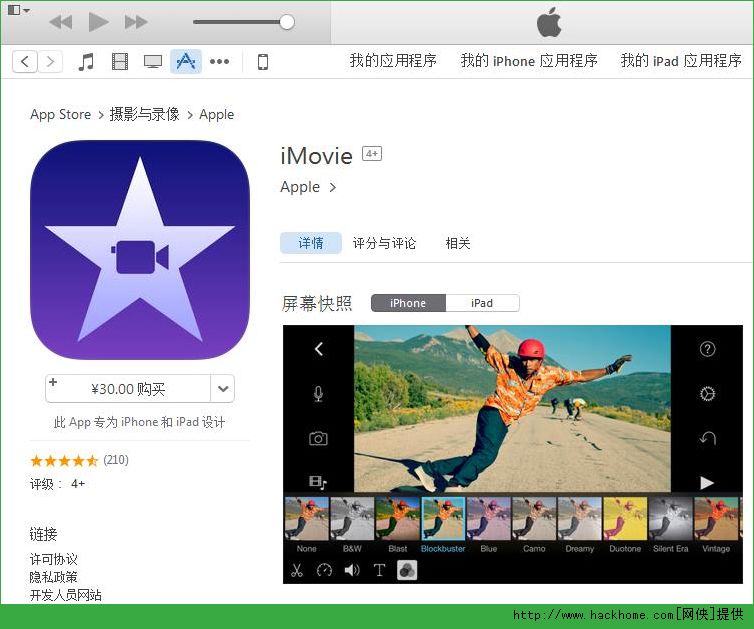Click the speedometer speed tool icon
Viewport: 754px width, 629px height.
point(325,570)
